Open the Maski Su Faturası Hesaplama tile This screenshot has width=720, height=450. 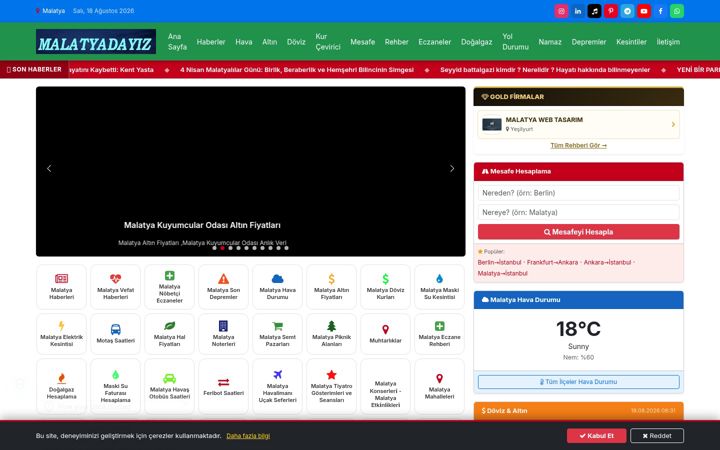[115, 387]
